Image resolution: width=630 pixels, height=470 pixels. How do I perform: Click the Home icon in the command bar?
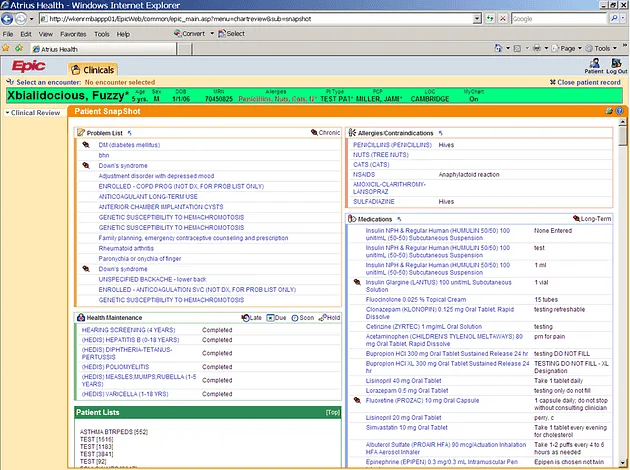(x=499, y=48)
